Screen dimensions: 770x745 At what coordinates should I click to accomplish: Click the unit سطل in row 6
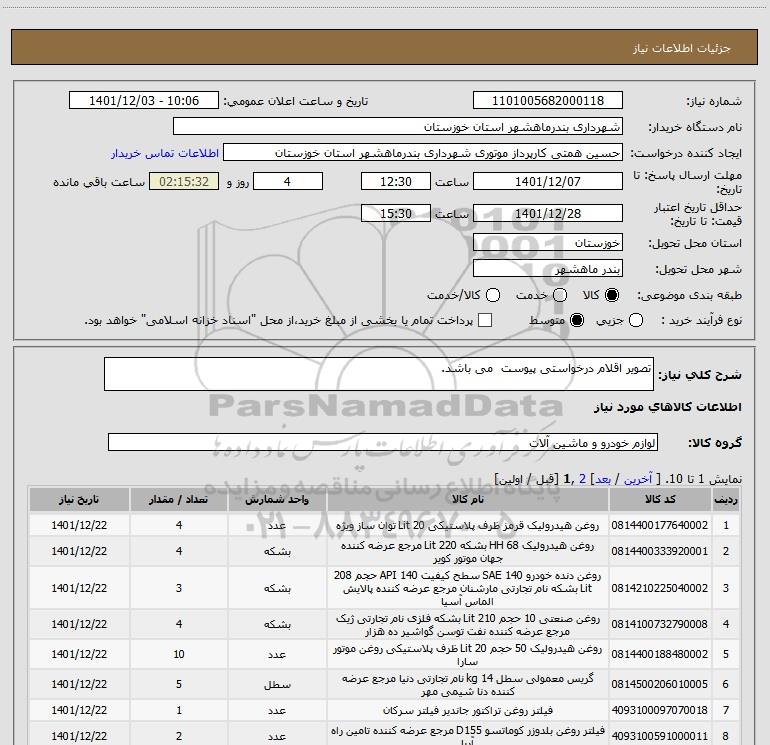pos(277,684)
